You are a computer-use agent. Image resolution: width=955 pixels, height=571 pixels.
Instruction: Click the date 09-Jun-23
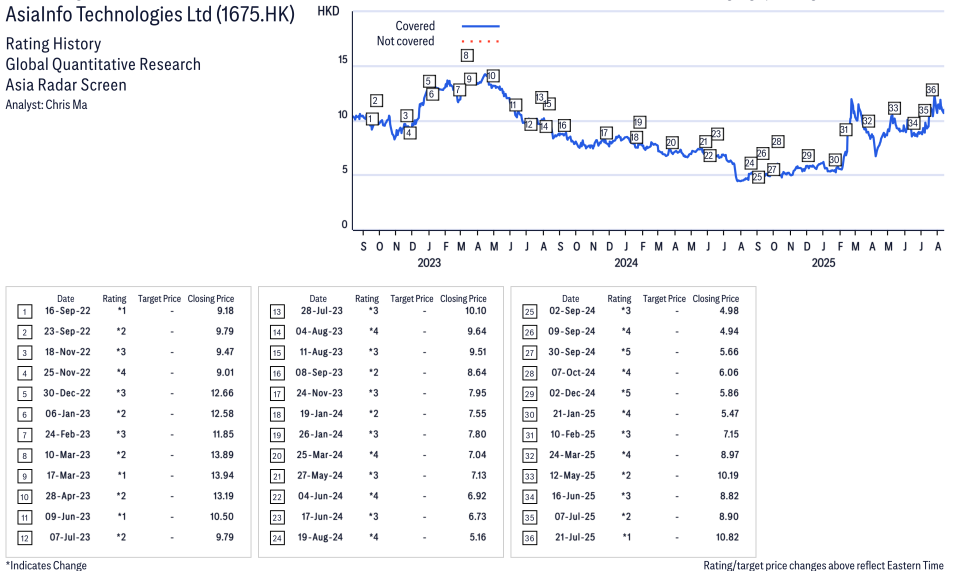coord(68,516)
